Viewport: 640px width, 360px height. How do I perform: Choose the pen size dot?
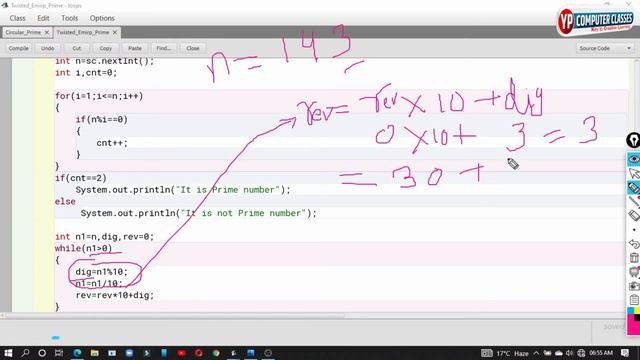coord(634,230)
